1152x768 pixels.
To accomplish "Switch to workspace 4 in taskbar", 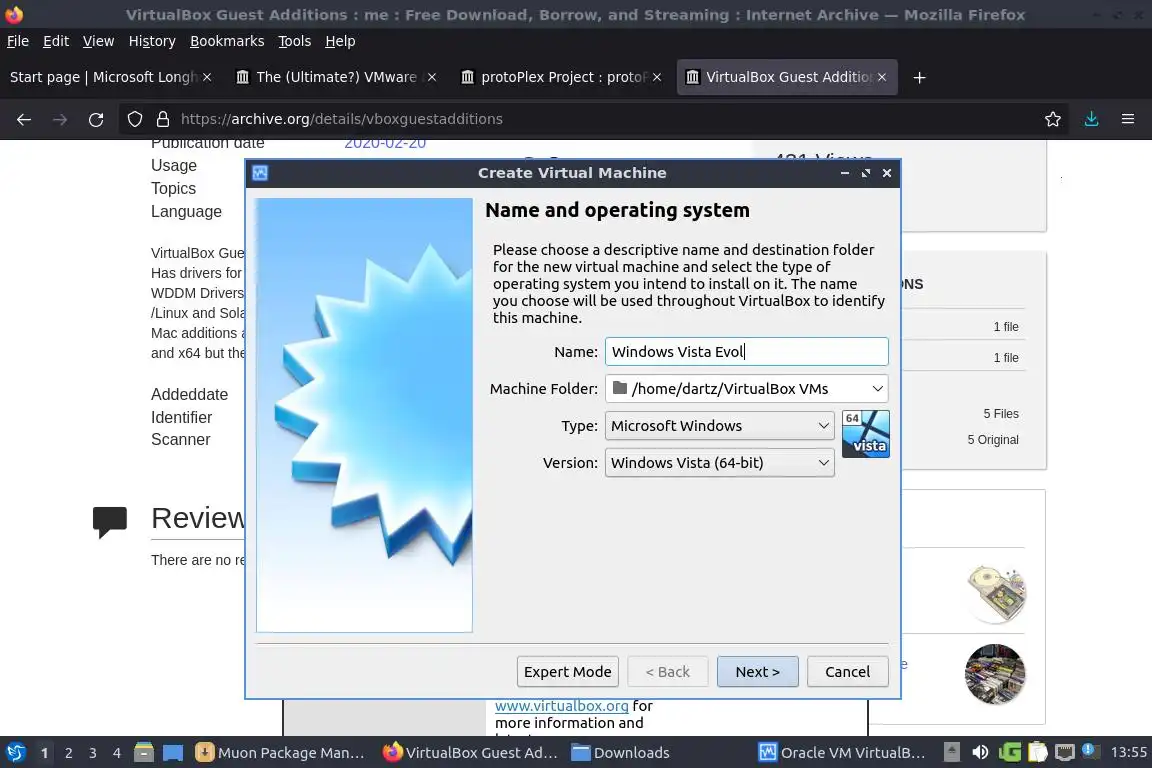I will (117, 753).
